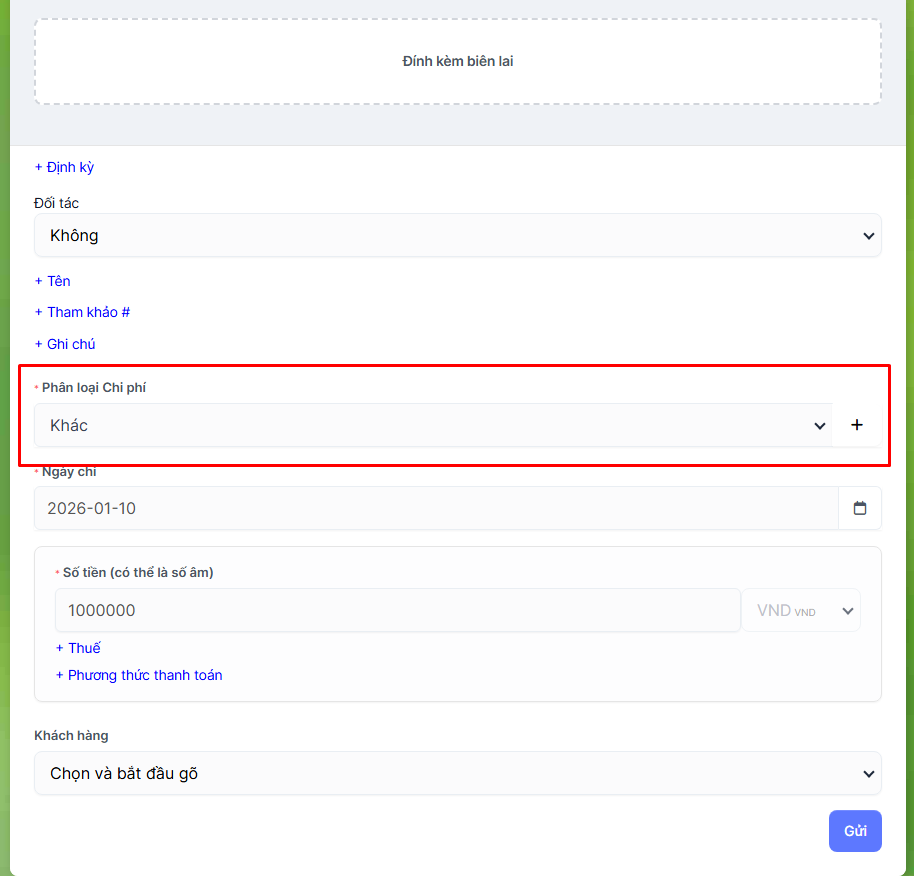Add '+ Phương thức thanh toán' payment method
Image resolution: width=914 pixels, height=876 pixels.
pos(139,675)
